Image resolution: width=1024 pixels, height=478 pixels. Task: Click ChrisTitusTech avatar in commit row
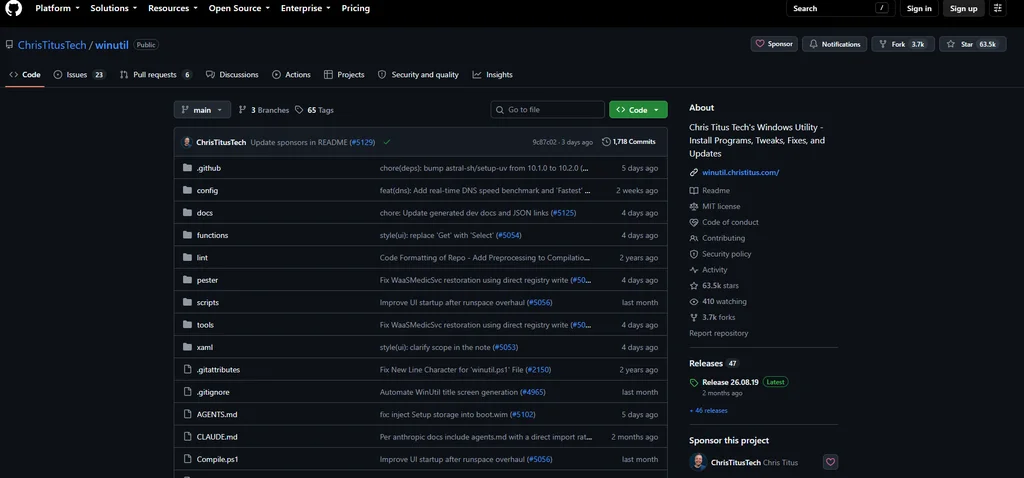coord(187,142)
